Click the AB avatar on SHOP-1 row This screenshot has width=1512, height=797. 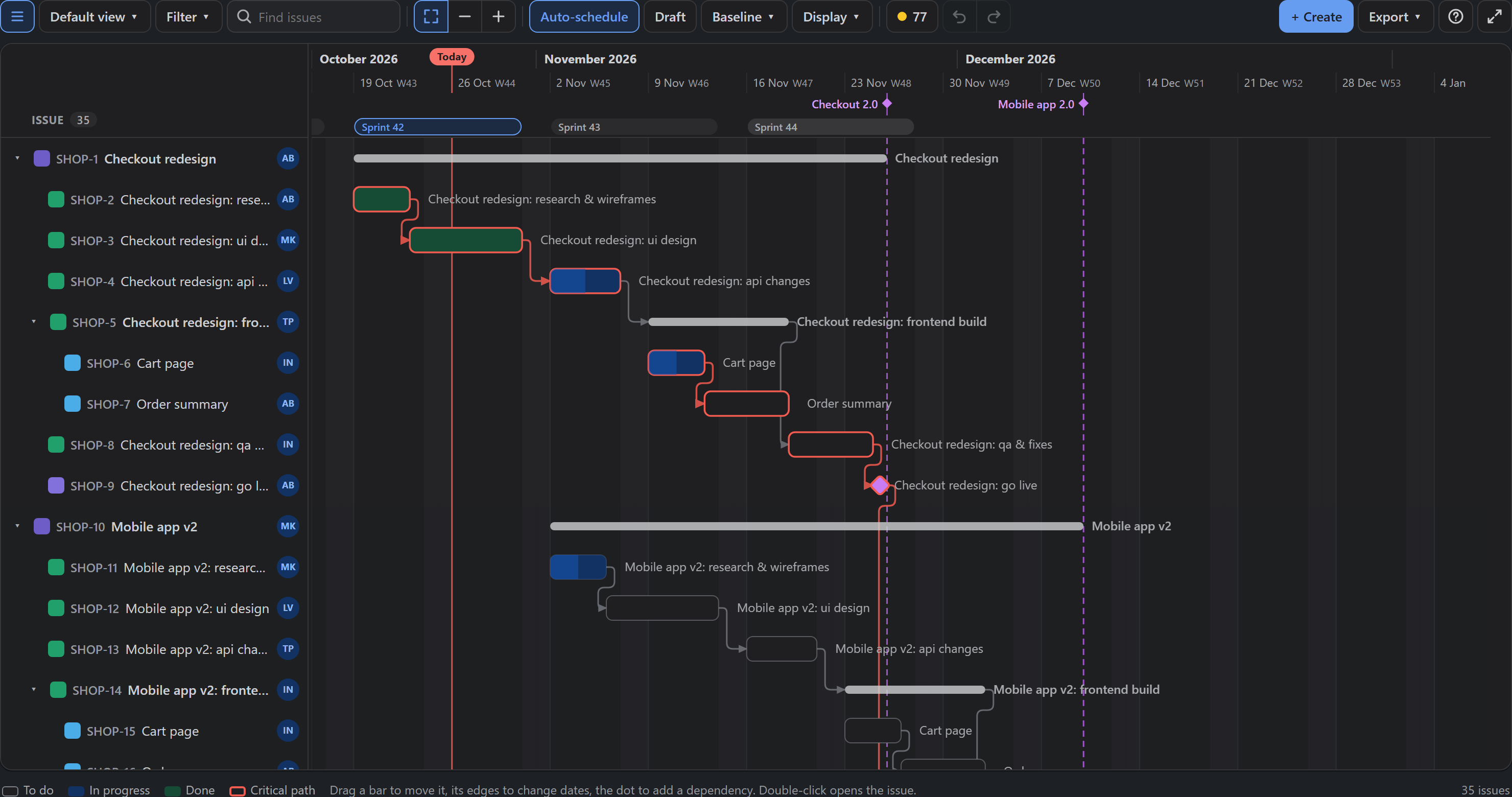point(288,158)
